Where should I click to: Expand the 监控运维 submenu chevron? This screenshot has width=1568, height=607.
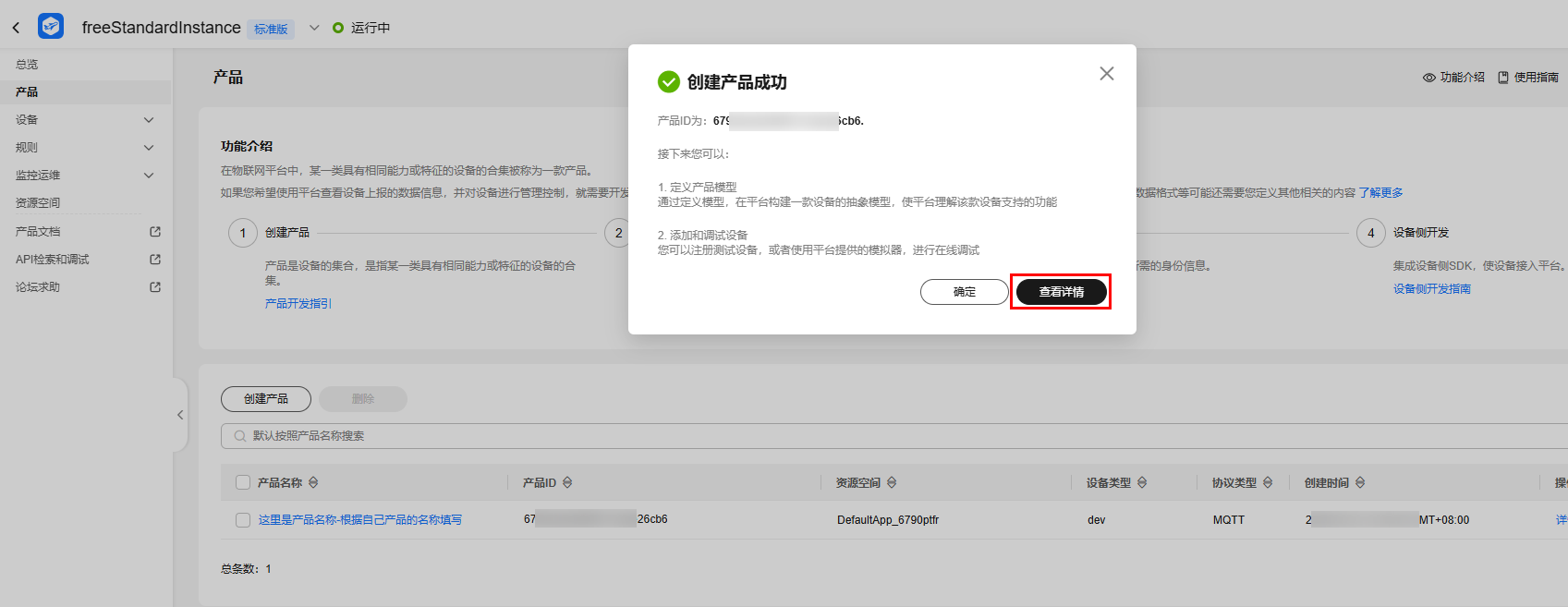[149, 176]
